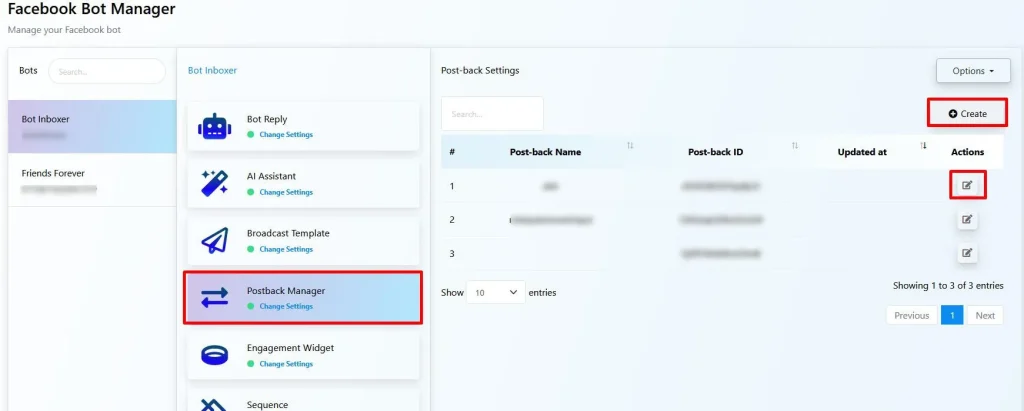Image resolution: width=1024 pixels, height=411 pixels.
Task: Click the Bot Inboxer panel heading
Action: pyautogui.click(x=212, y=71)
